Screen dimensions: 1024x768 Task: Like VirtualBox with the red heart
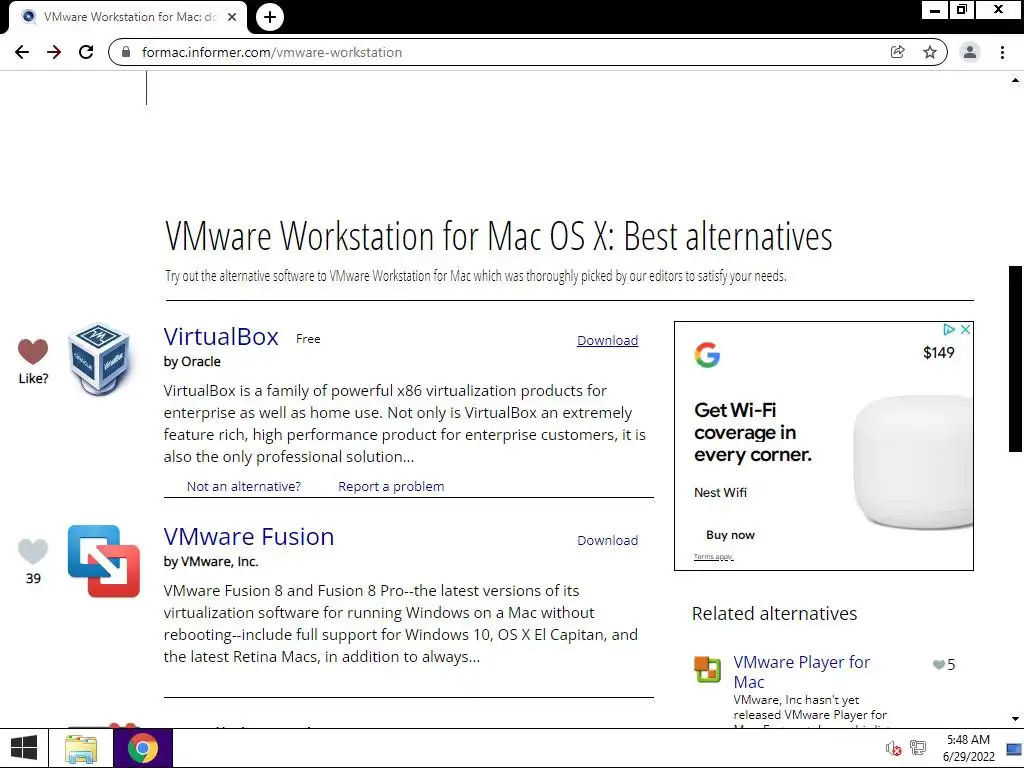tap(33, 351)
